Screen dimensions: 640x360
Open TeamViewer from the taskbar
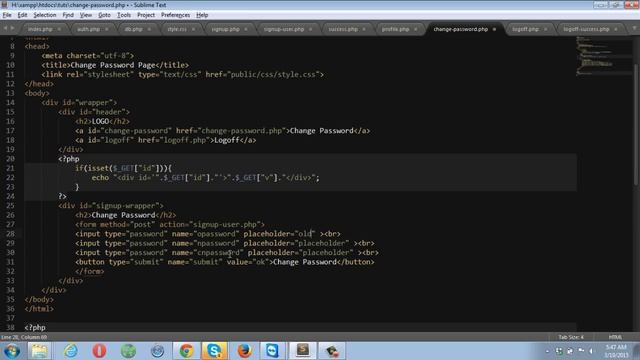(x=273, y=351)
